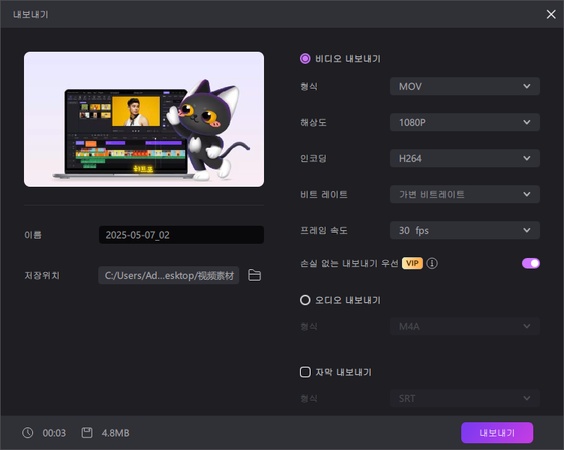Screen dimensions: 564x450
Task: Click the 이름 field with 2025-05-07_02
Action: [181, 235]
